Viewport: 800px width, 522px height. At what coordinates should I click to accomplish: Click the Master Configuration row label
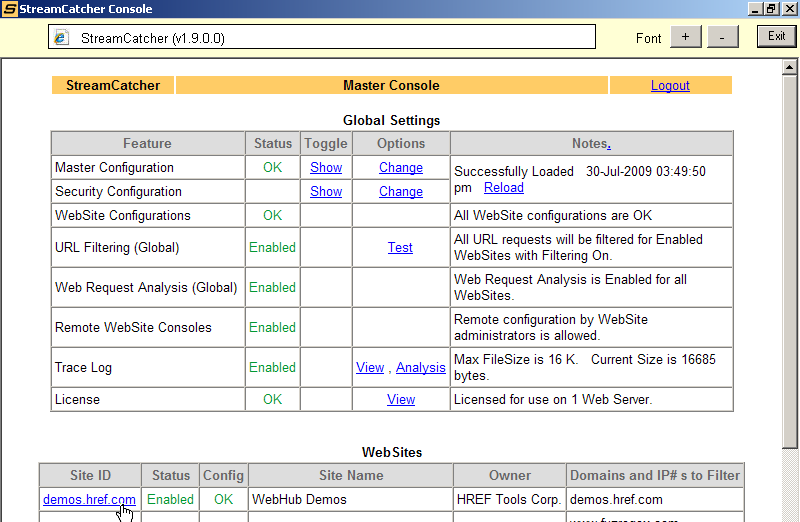[x=114, y=167]
